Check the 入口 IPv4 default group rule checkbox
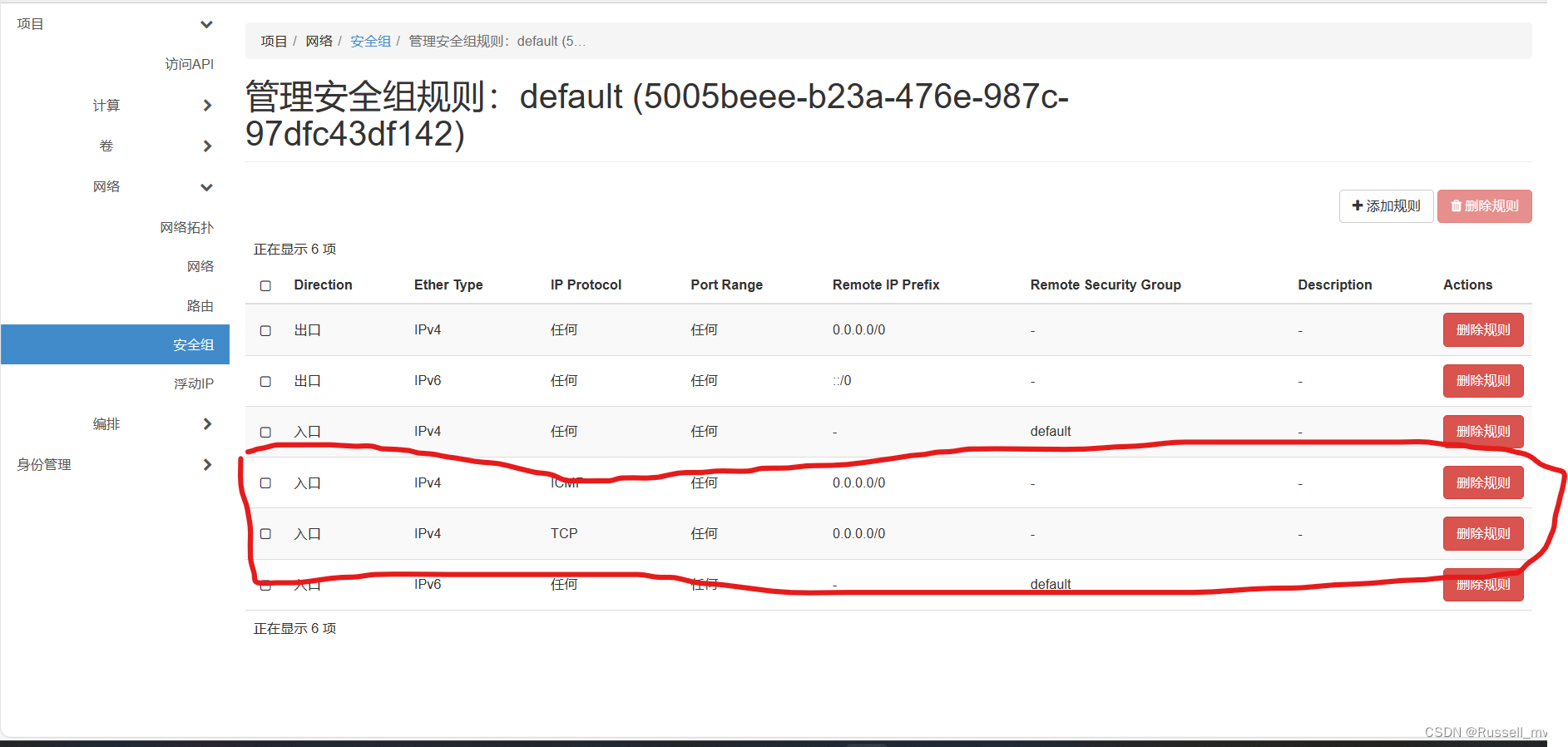The width and height of the screenshot is (1568, 747). [265, 432]
